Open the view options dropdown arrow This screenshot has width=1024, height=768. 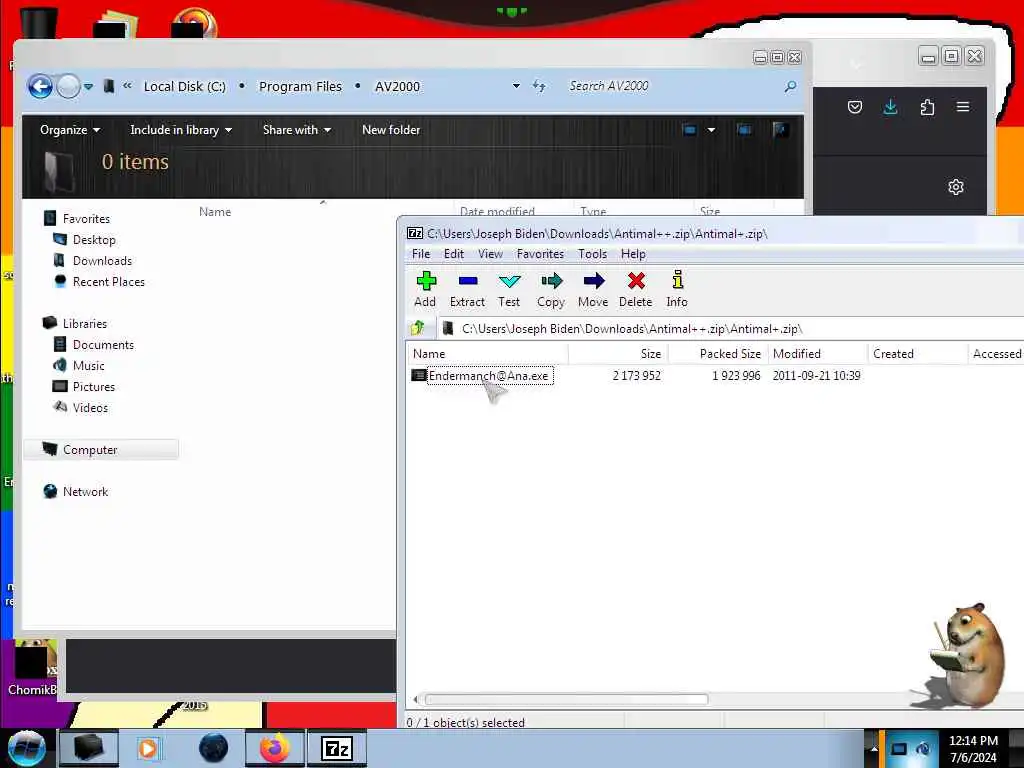711,130
